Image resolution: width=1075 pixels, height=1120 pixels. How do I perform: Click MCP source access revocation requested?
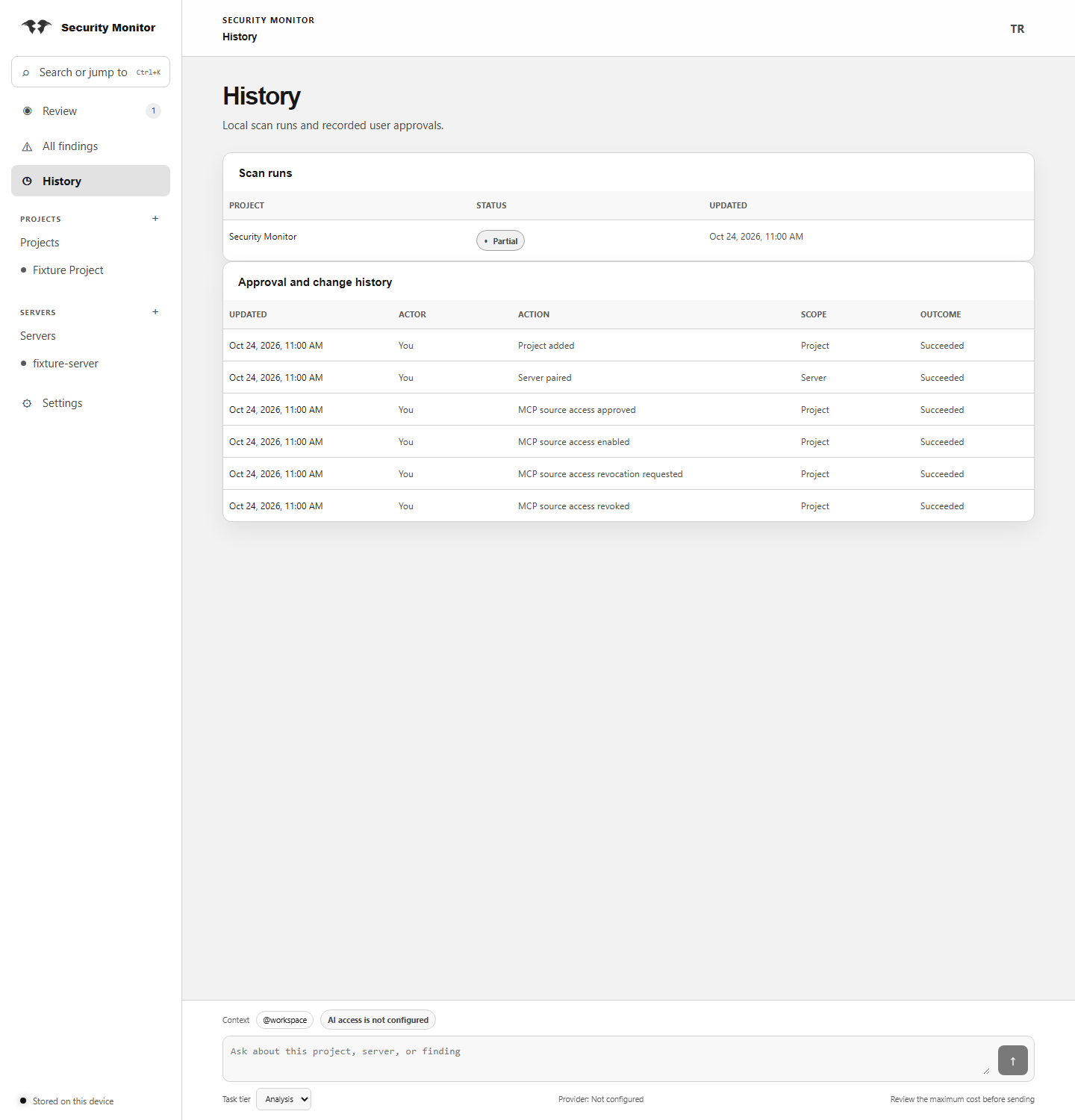point(600,474)
